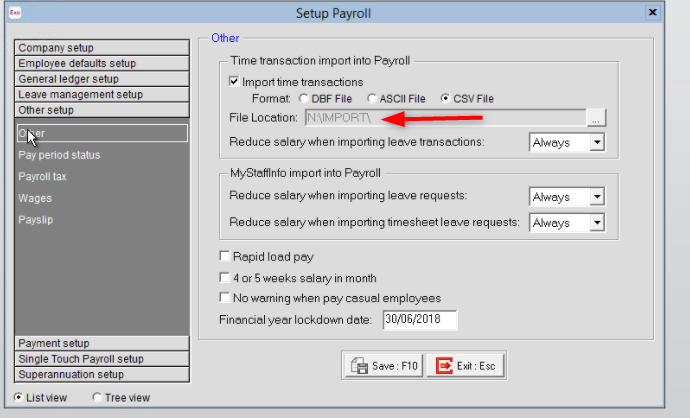Click Other setup section header

102,110
